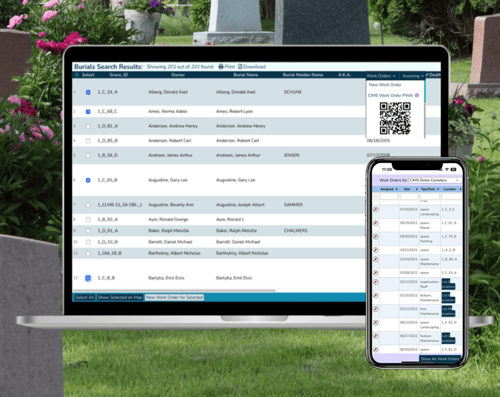Open the CIMS Demo Cemetery selector on phone
The width and height of the screenshot is (500, 397).
tap(435, 180)
